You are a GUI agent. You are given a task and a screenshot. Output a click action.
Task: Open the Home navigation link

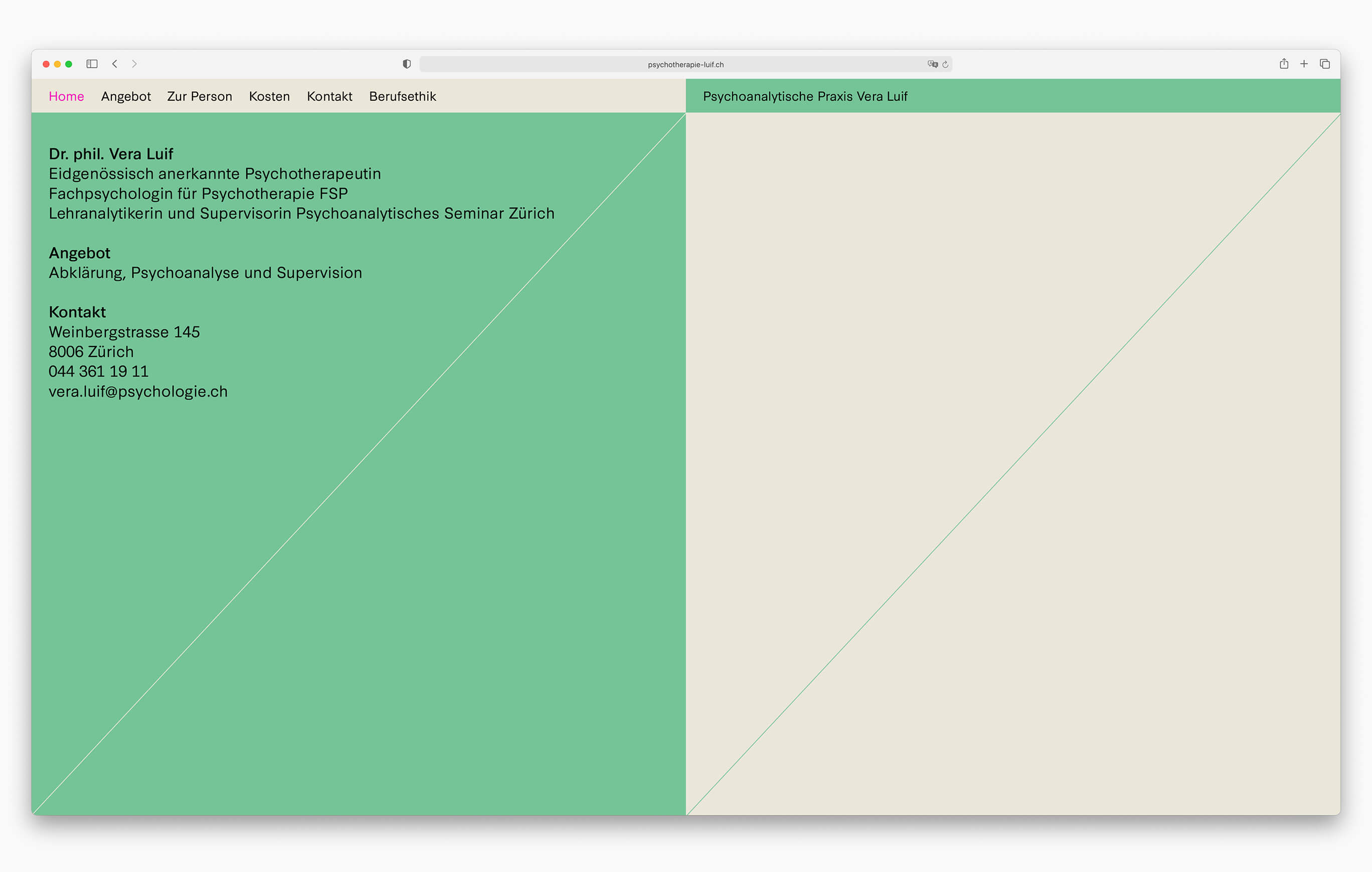point(66,96)
